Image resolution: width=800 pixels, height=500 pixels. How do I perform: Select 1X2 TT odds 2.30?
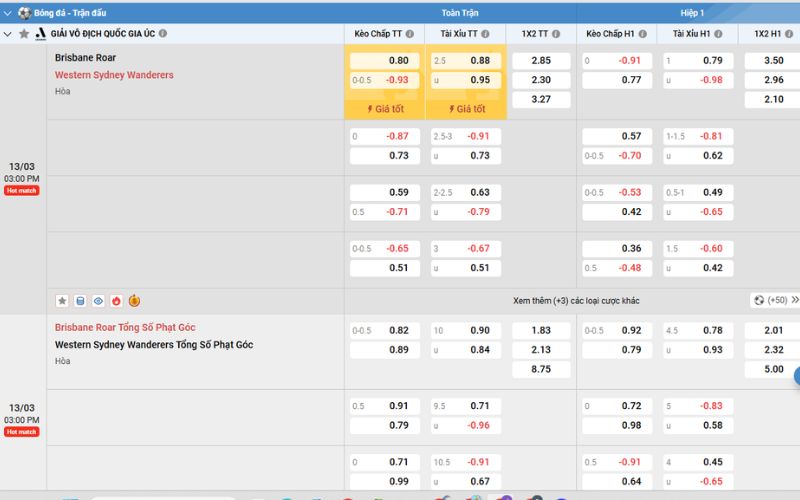(541, 80)
